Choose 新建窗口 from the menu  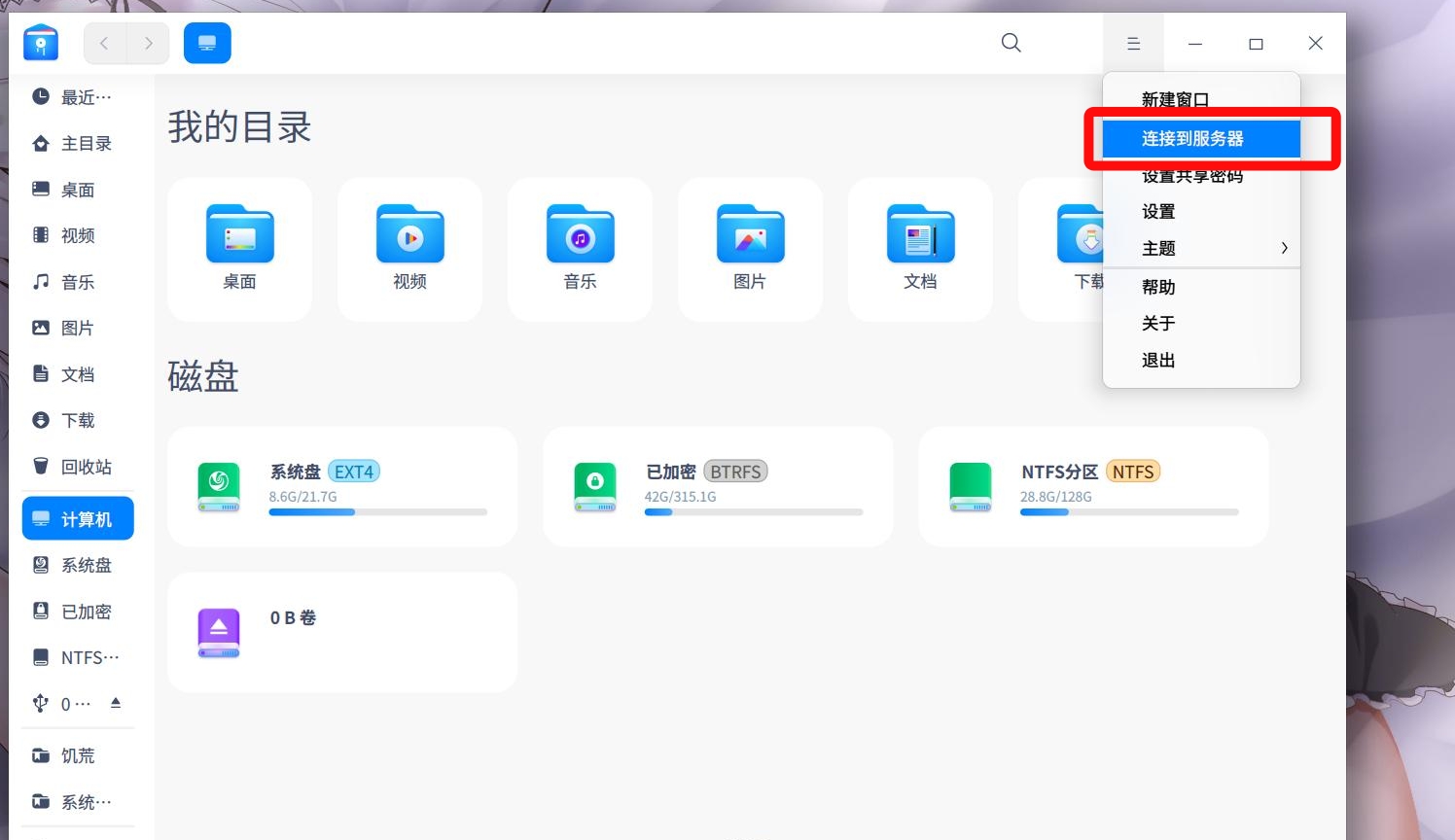(x=1201, y=99)
